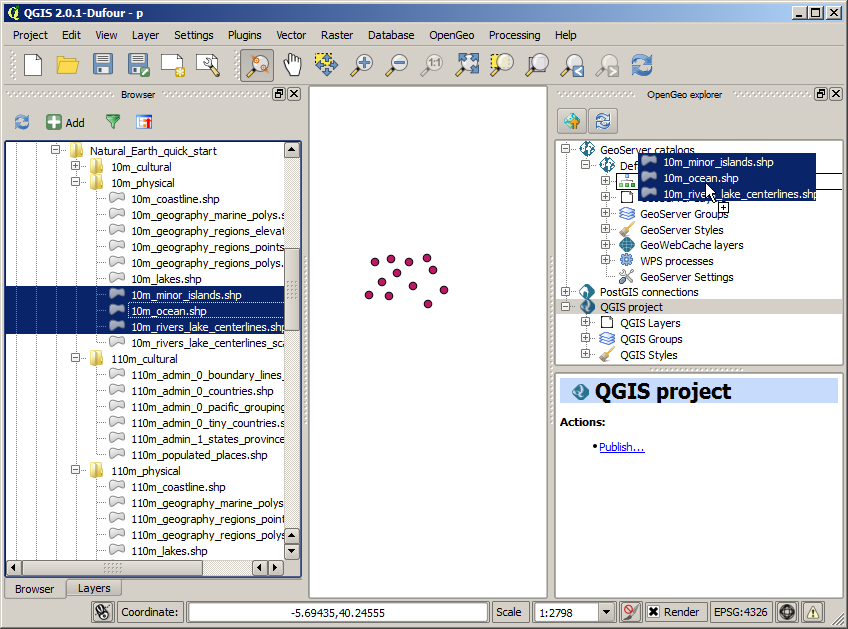Click the Zoom Out magnifier tool
This screenshot has width=848, height=629.
397,65
